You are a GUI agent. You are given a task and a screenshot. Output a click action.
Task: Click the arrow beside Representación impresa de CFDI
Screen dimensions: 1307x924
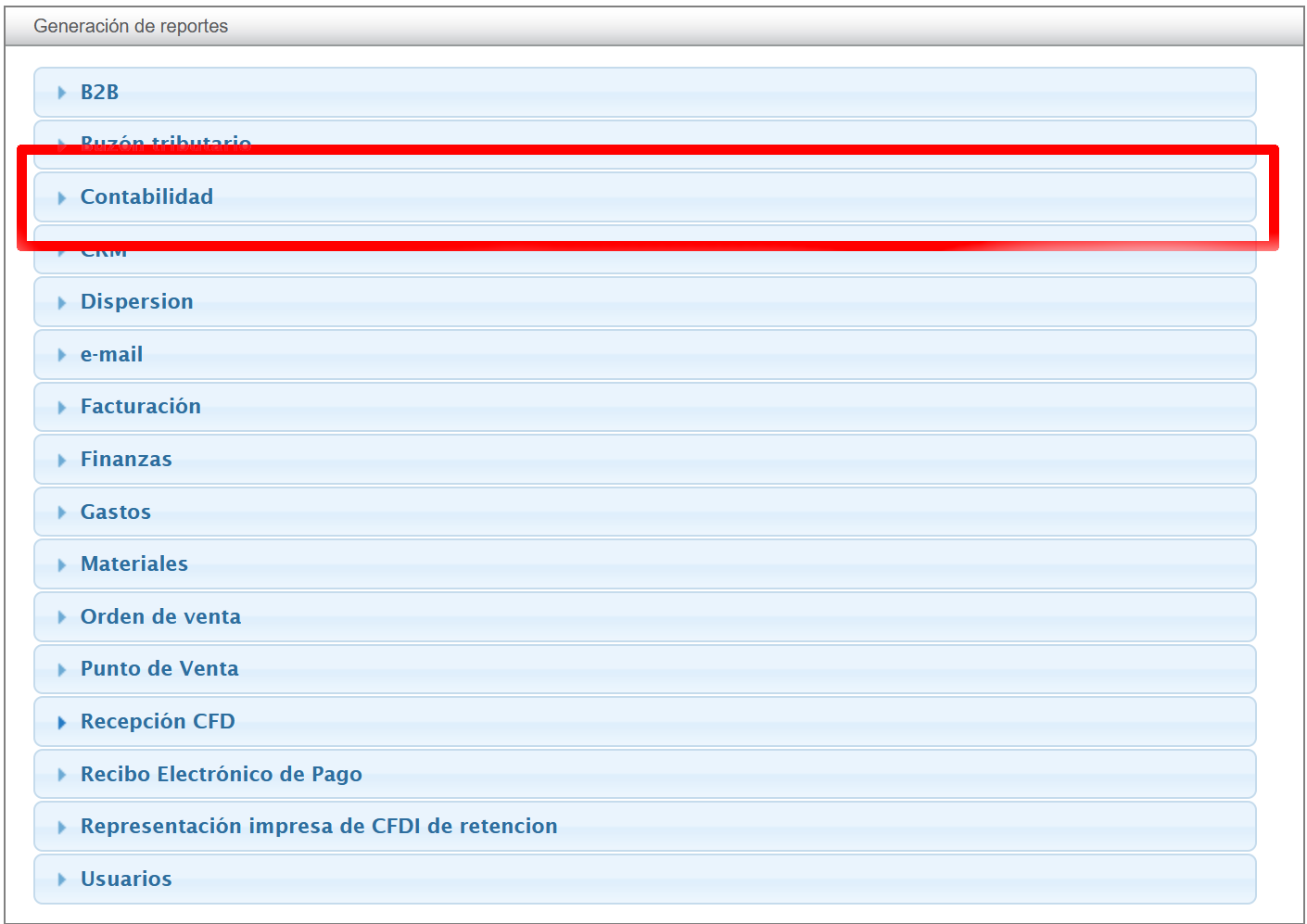click(x=62, y=827)
